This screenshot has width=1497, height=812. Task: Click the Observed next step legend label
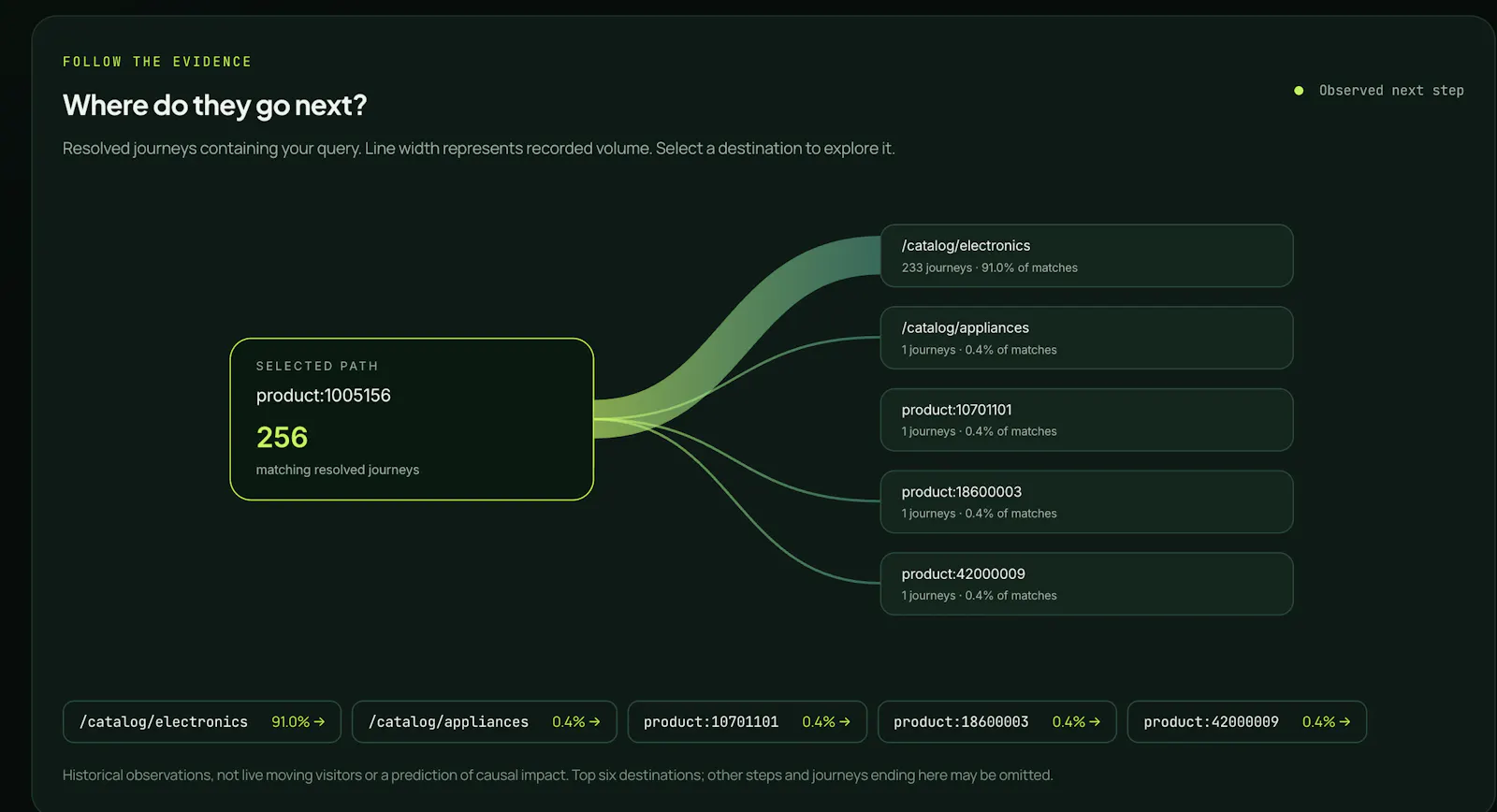(x=1391, y=91)
